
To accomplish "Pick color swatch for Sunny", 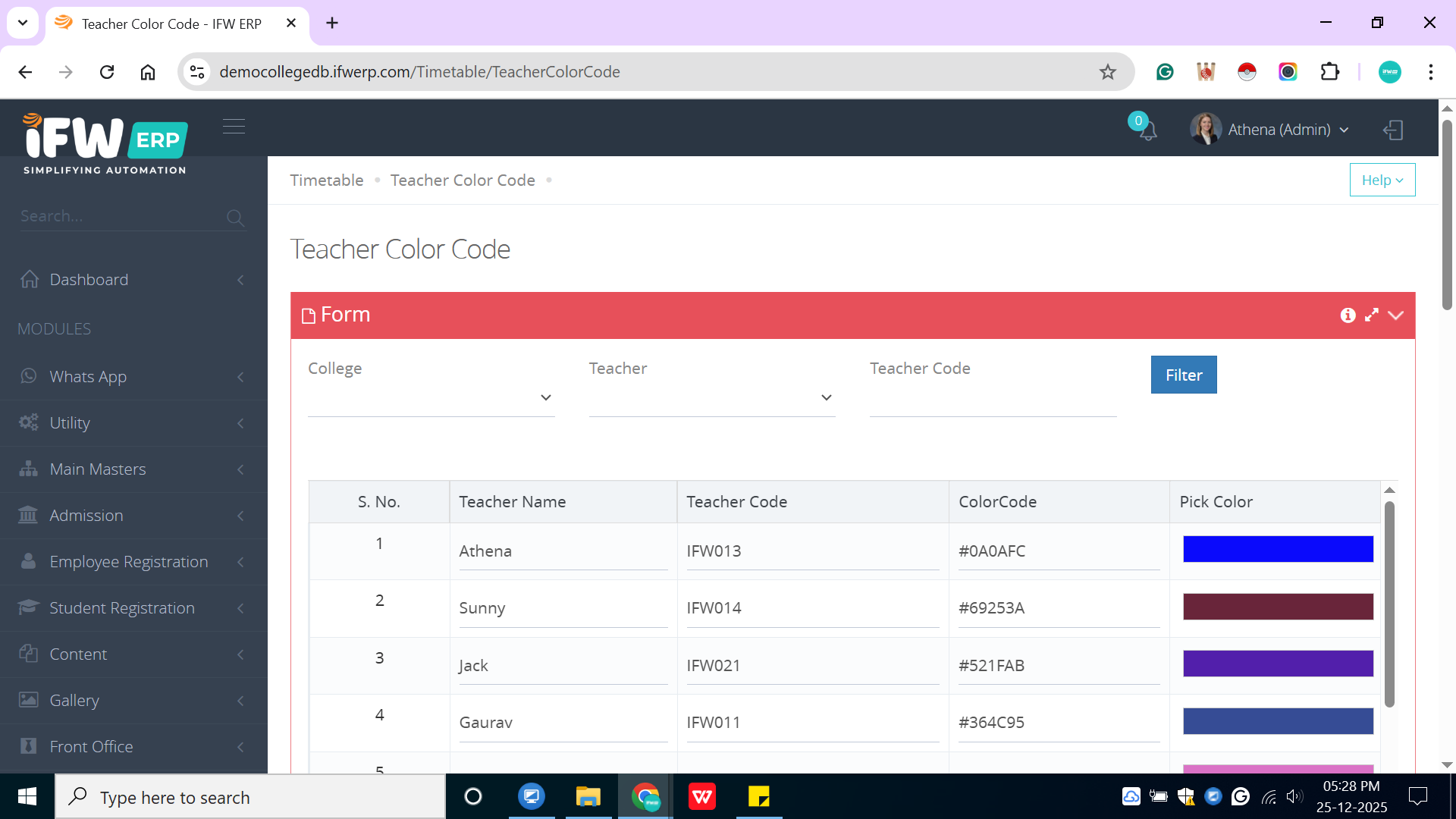I will click(1278, 607).
